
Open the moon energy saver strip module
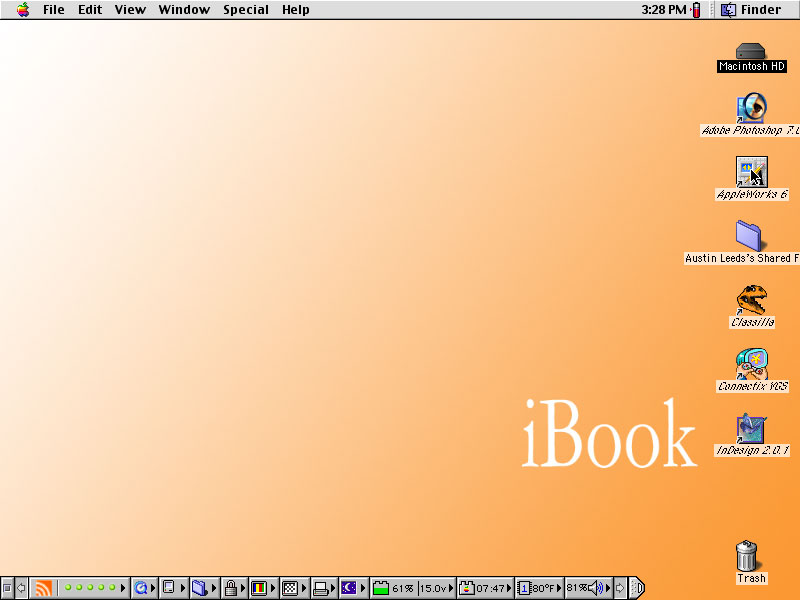(349, 588)
